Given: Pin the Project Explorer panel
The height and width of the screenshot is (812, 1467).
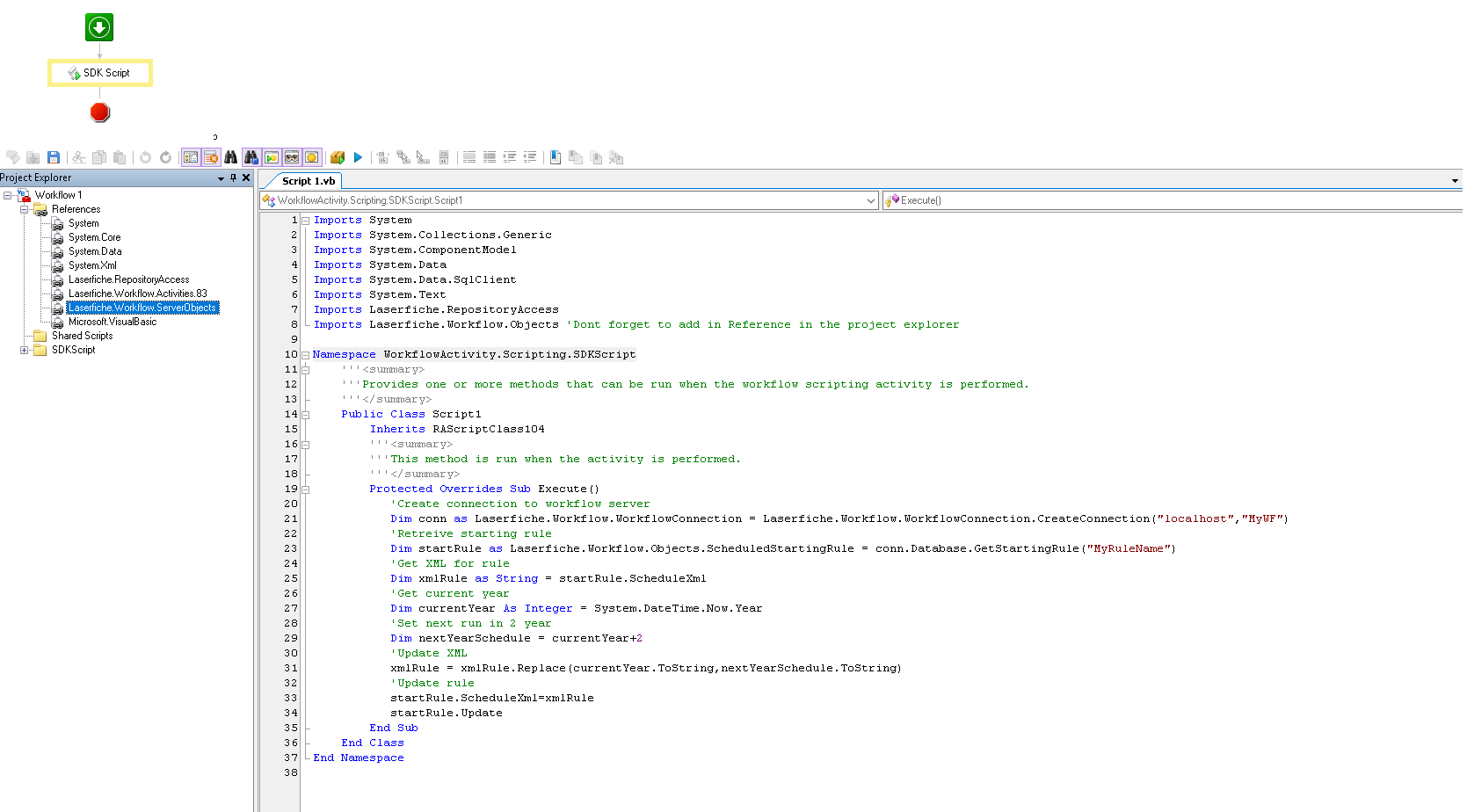Looking at the screenshot, I should coord(233,178).
